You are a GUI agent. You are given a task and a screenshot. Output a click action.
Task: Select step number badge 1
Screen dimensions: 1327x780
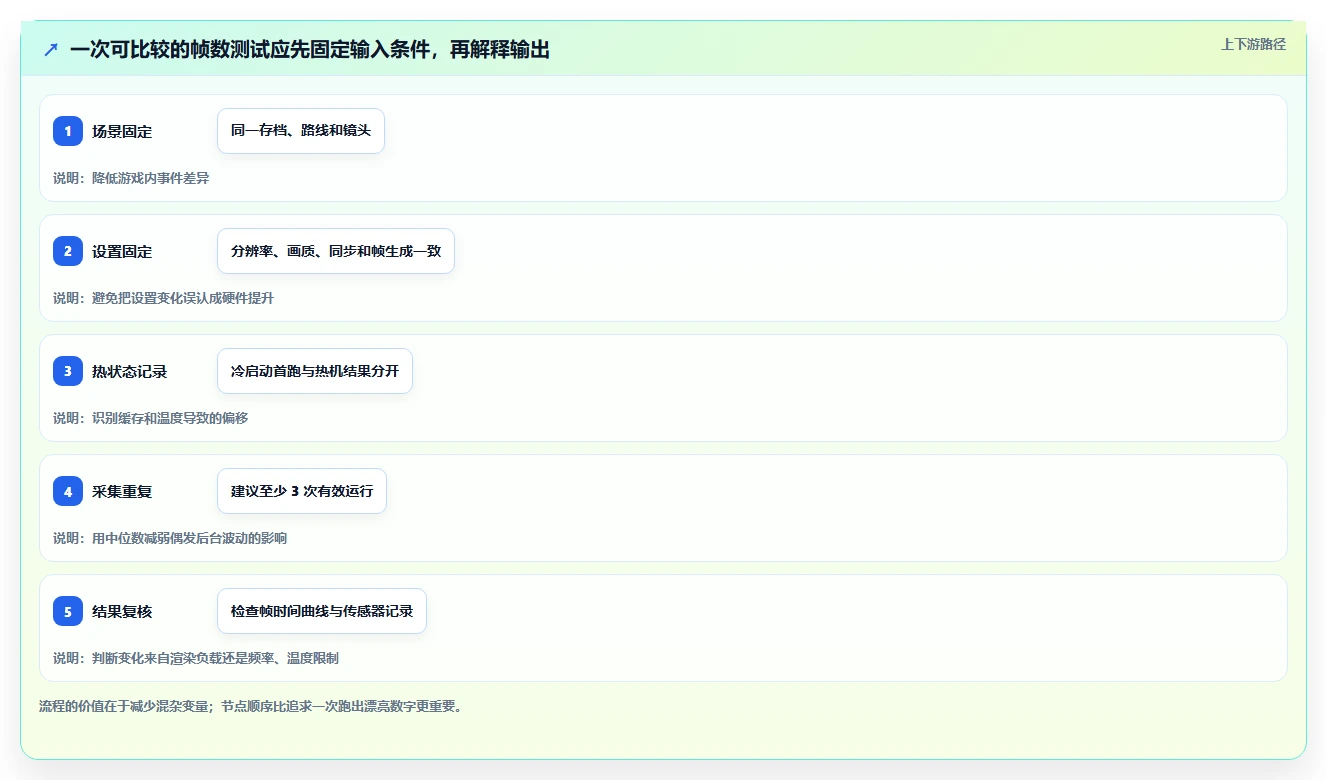[68, 131]
